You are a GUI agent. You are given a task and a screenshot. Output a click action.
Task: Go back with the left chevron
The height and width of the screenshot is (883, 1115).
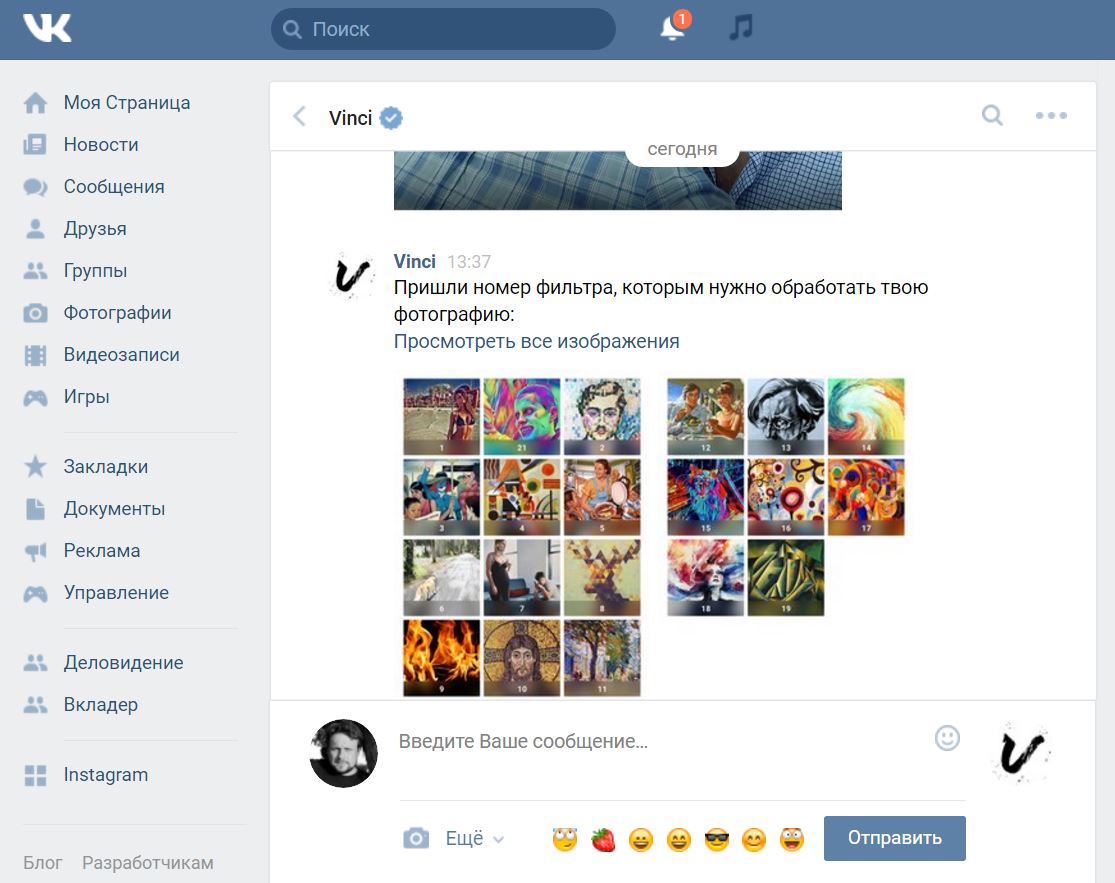[x=299, y=117]
